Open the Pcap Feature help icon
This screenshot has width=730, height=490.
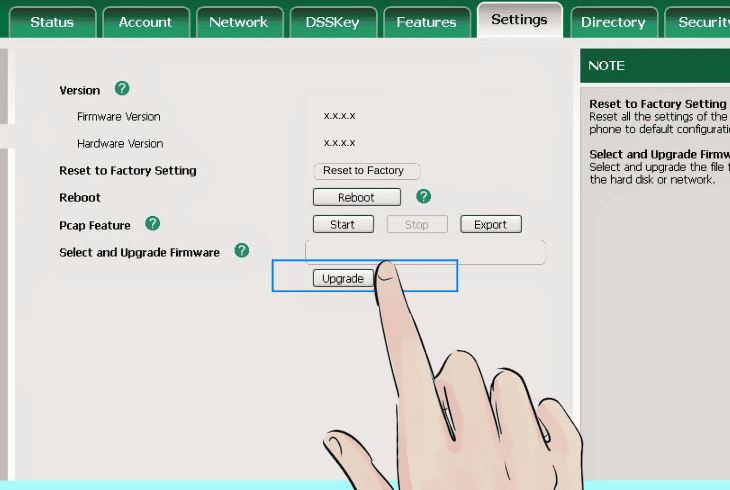(x=152, y=223)
